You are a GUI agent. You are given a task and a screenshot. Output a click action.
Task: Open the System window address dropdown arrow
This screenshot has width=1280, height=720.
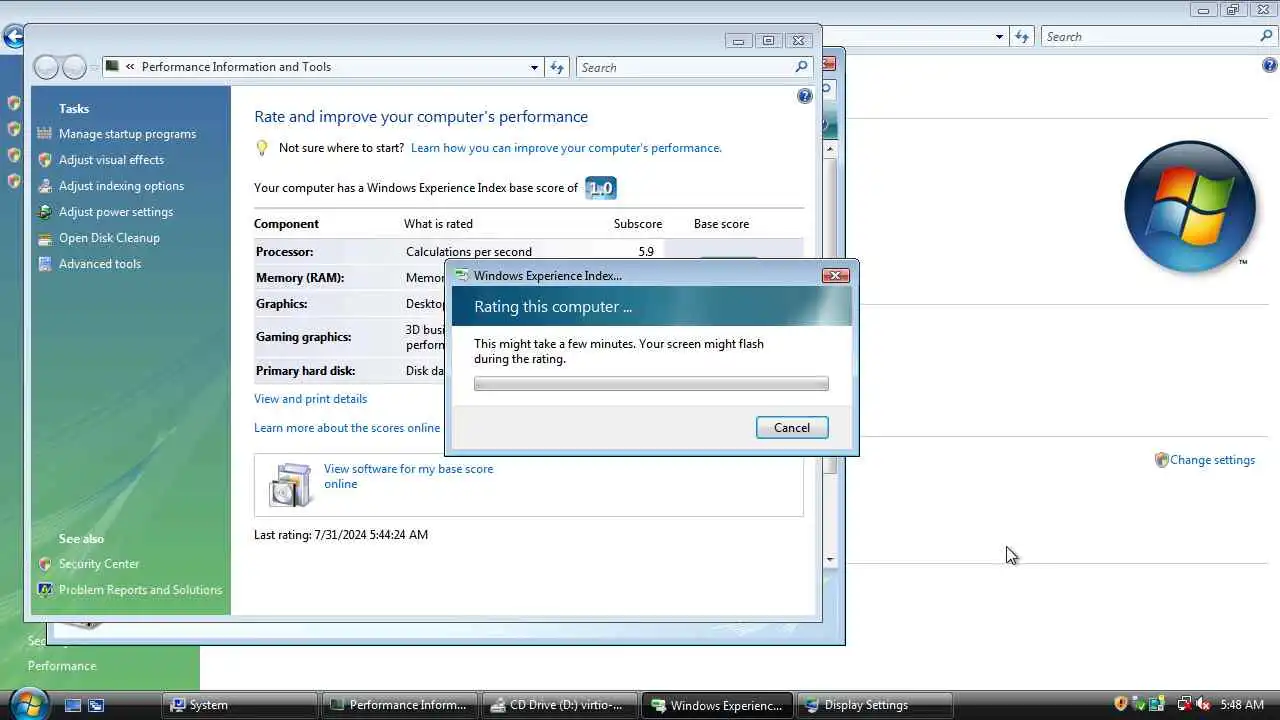click(x=999, y=37)
